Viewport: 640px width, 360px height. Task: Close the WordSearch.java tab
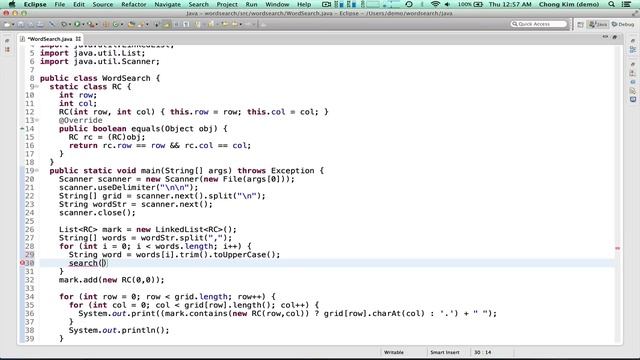tap(78, 39)
